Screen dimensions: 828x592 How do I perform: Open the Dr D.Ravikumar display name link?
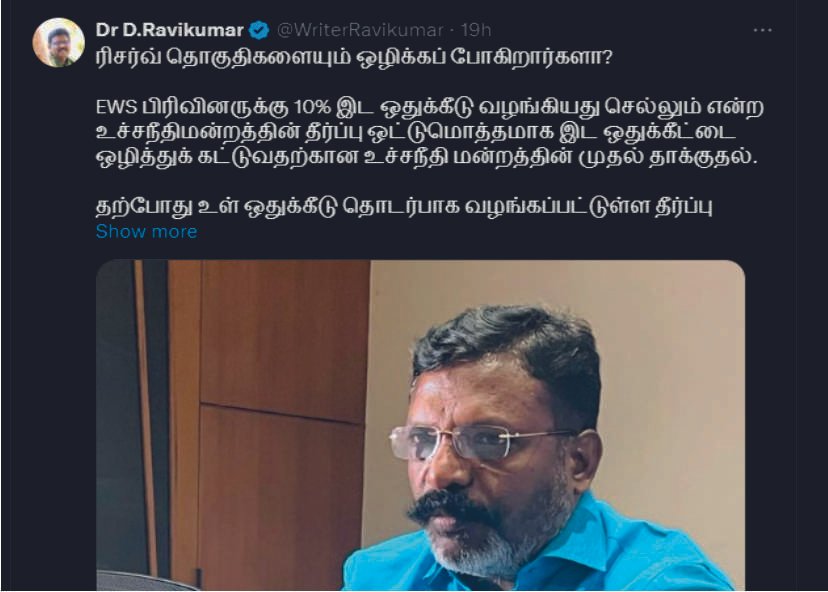pyautogui.click(x=170, y=30)
